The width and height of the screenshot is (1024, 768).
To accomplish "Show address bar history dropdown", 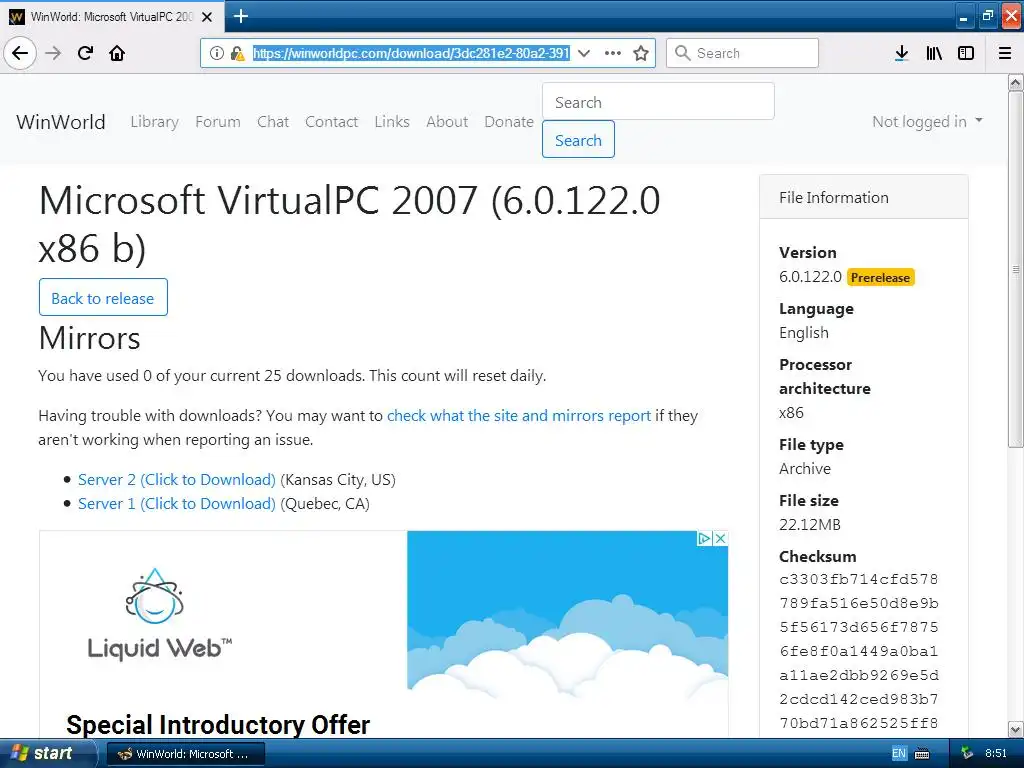I will coord(584,53).
